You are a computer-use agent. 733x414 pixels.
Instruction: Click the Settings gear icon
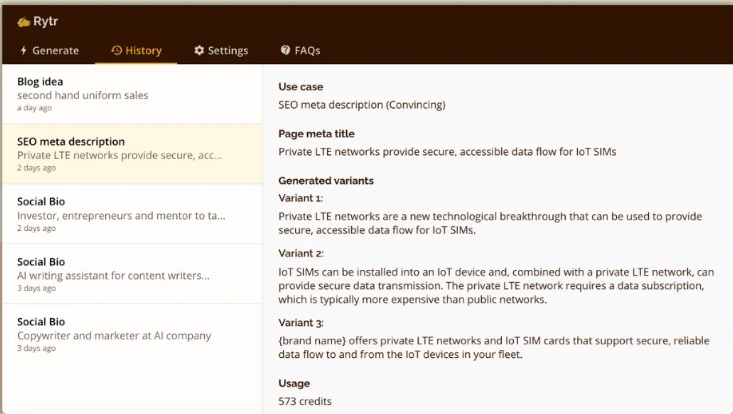tap(199, 50)
